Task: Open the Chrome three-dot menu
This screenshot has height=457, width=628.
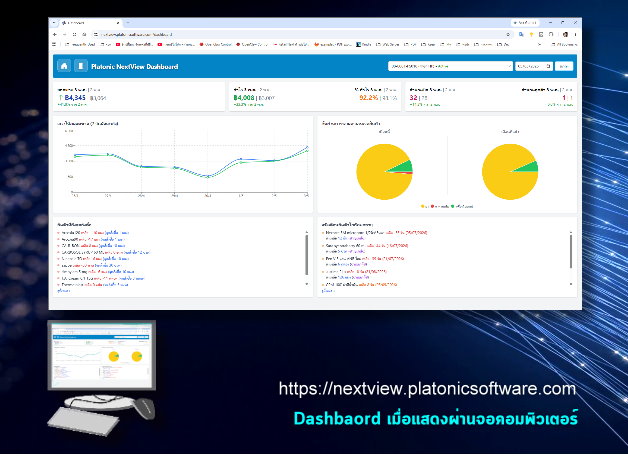Action: pos(575,34)
